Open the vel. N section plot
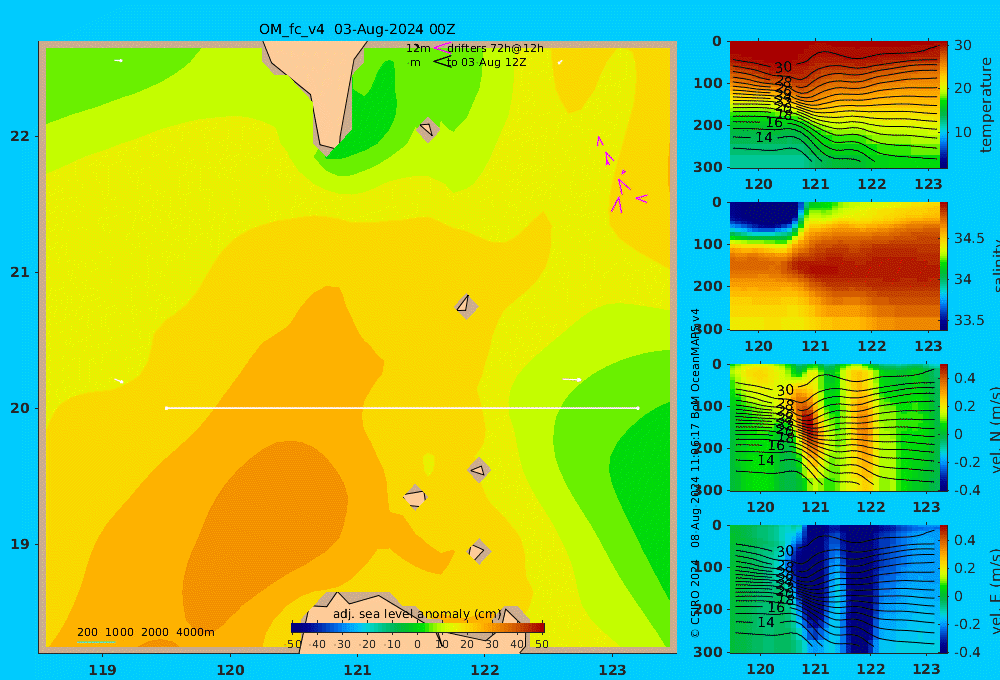The height and width of the screenshot is (680, 1000). tap(834, 427)
